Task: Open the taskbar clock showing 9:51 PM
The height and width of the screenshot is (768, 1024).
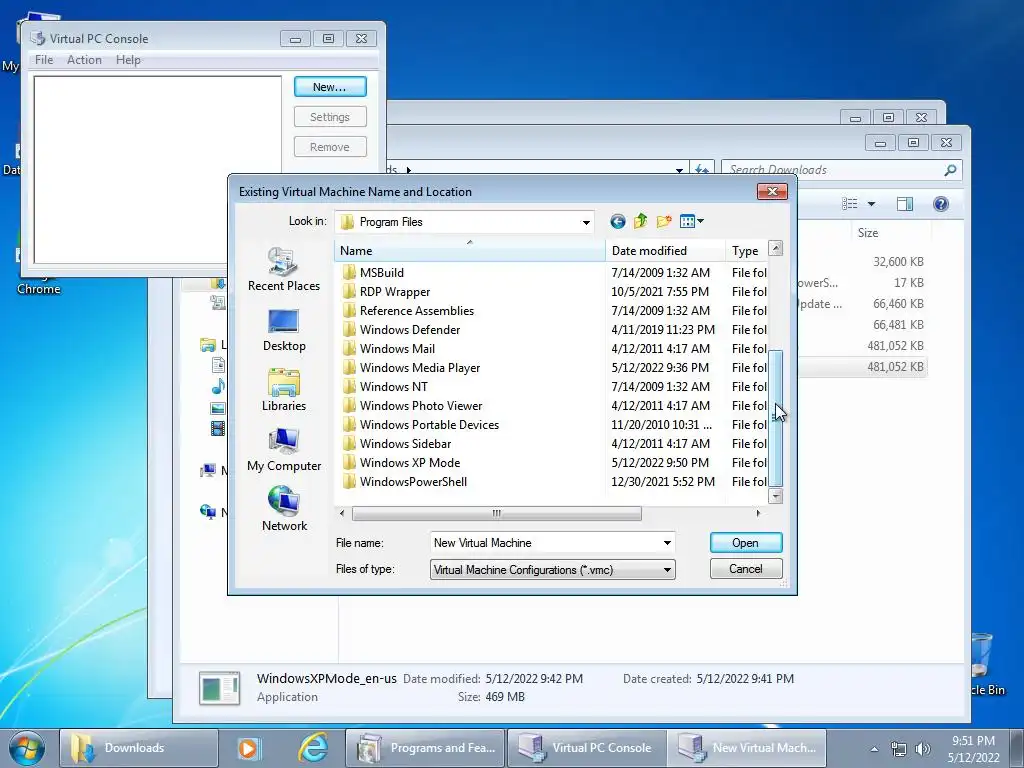Action: 973,749
